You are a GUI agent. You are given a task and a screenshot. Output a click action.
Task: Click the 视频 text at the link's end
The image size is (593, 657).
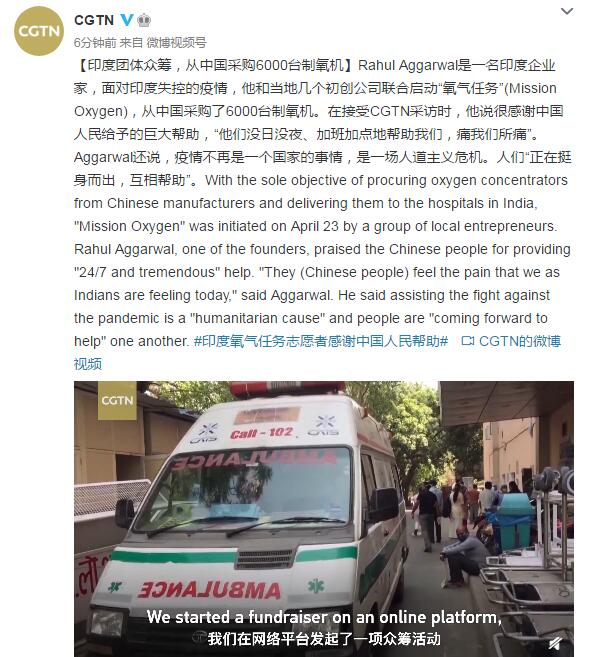click(x=88, y=364)
